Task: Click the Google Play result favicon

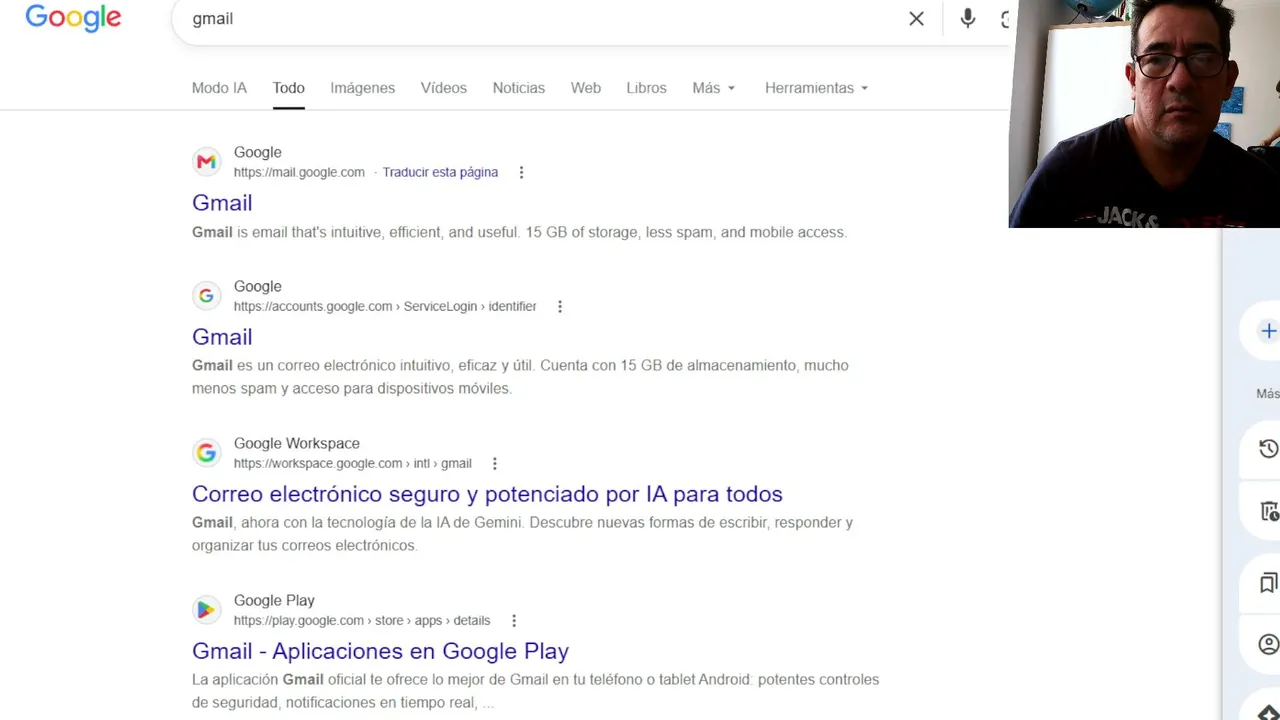Action: tap(206, 609)
